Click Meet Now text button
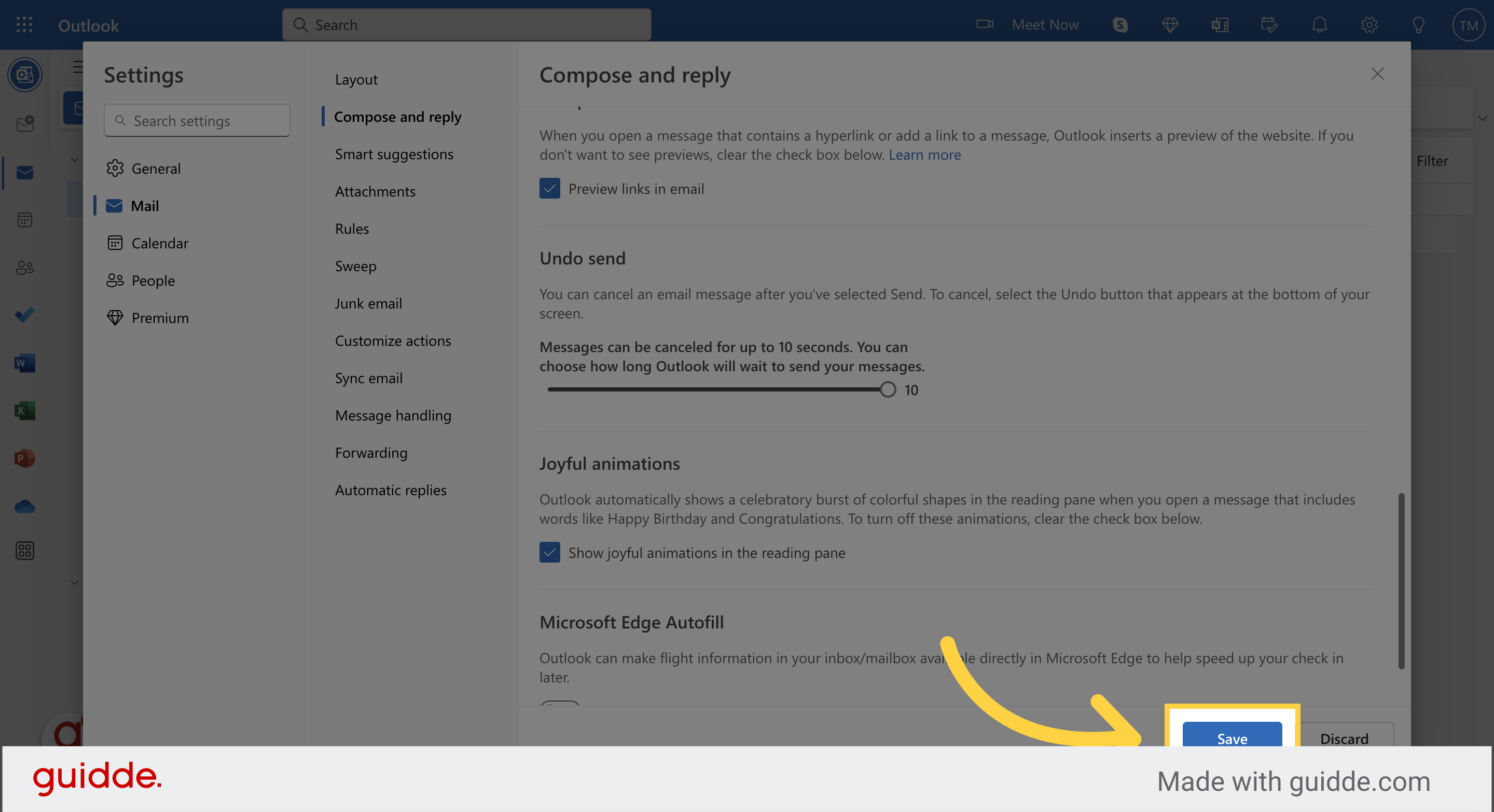The height and width of the screenshot is (812, 1494). 1045,25
